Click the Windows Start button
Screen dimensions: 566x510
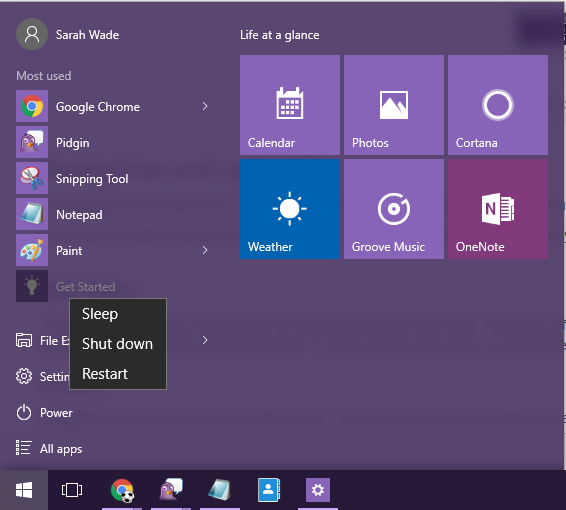point(24,490)
